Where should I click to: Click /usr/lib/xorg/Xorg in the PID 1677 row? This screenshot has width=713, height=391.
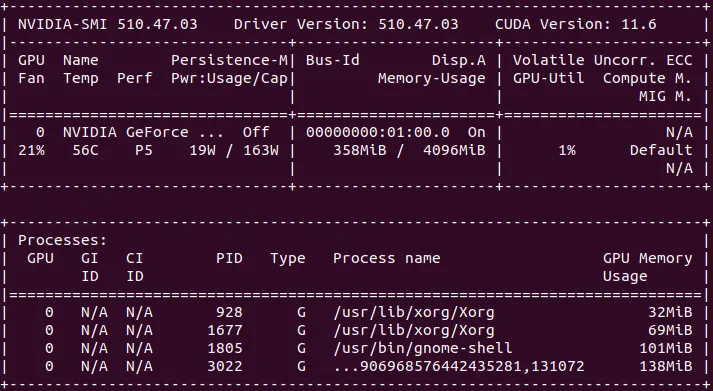point(413,331)
